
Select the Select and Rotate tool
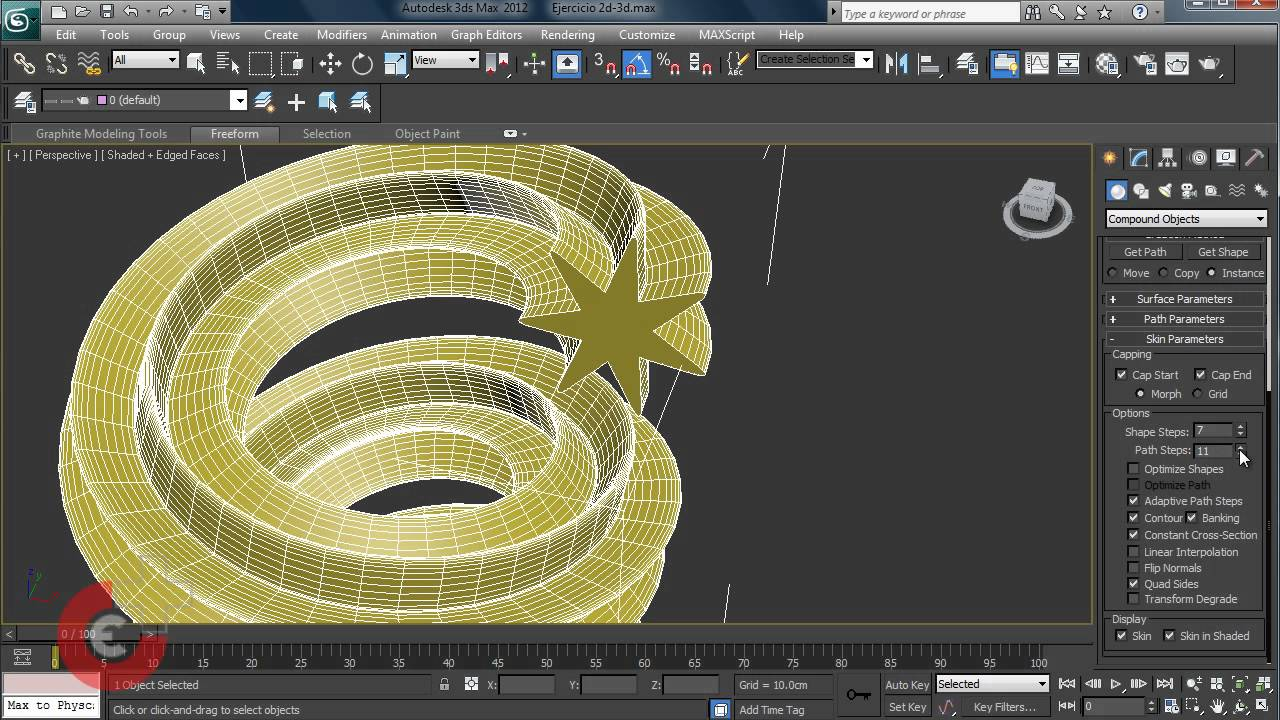(361, 63)
